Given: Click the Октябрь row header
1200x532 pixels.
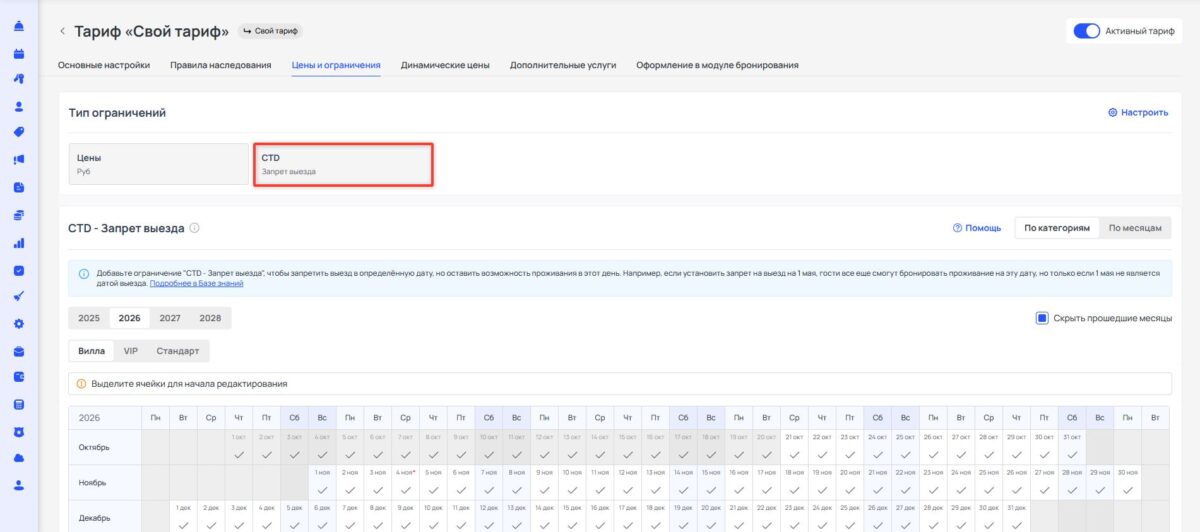Looking at the screenshot, I should [x=105, y=446].
